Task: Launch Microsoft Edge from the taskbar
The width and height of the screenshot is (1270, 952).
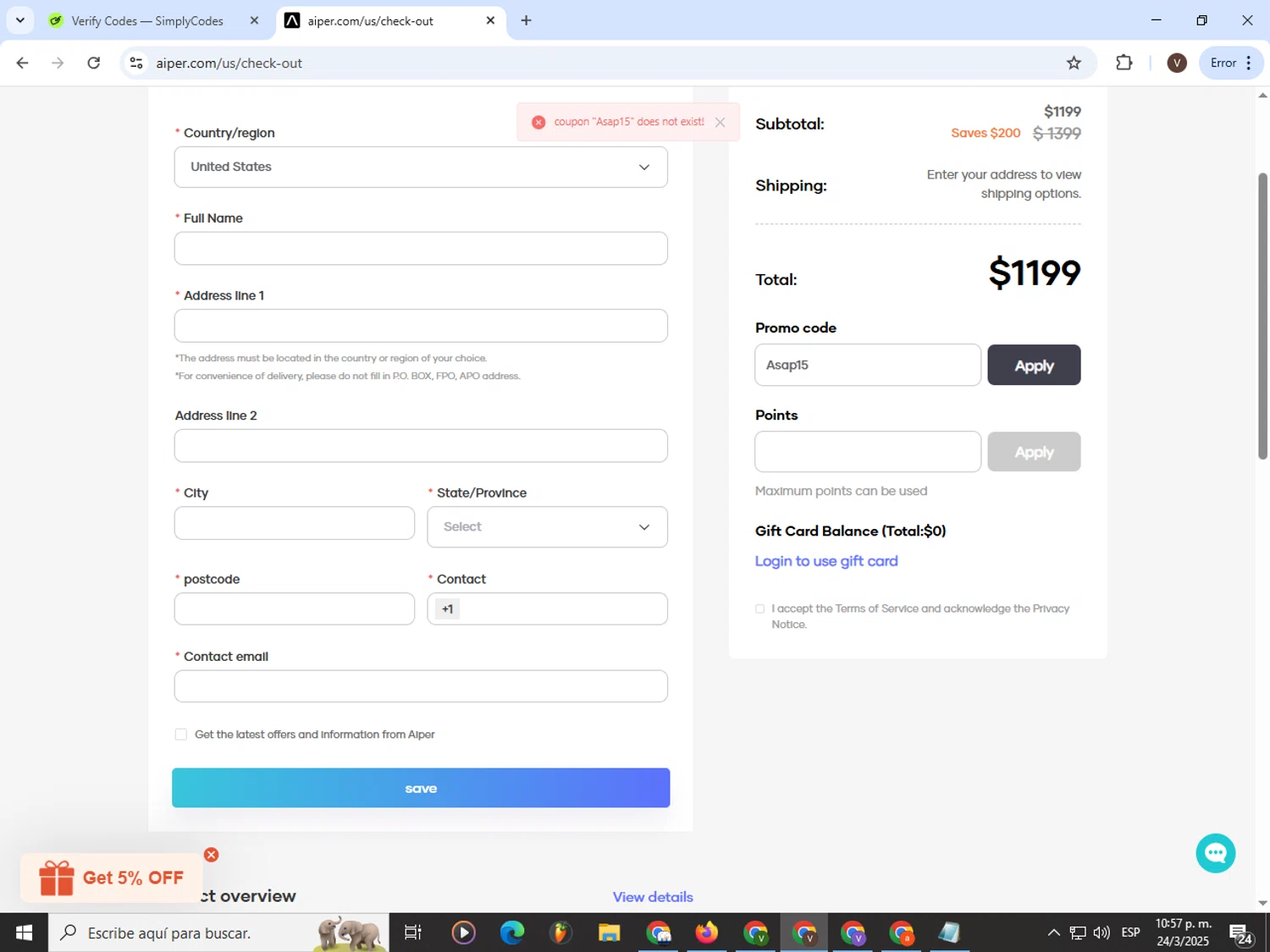Action: 512,933
